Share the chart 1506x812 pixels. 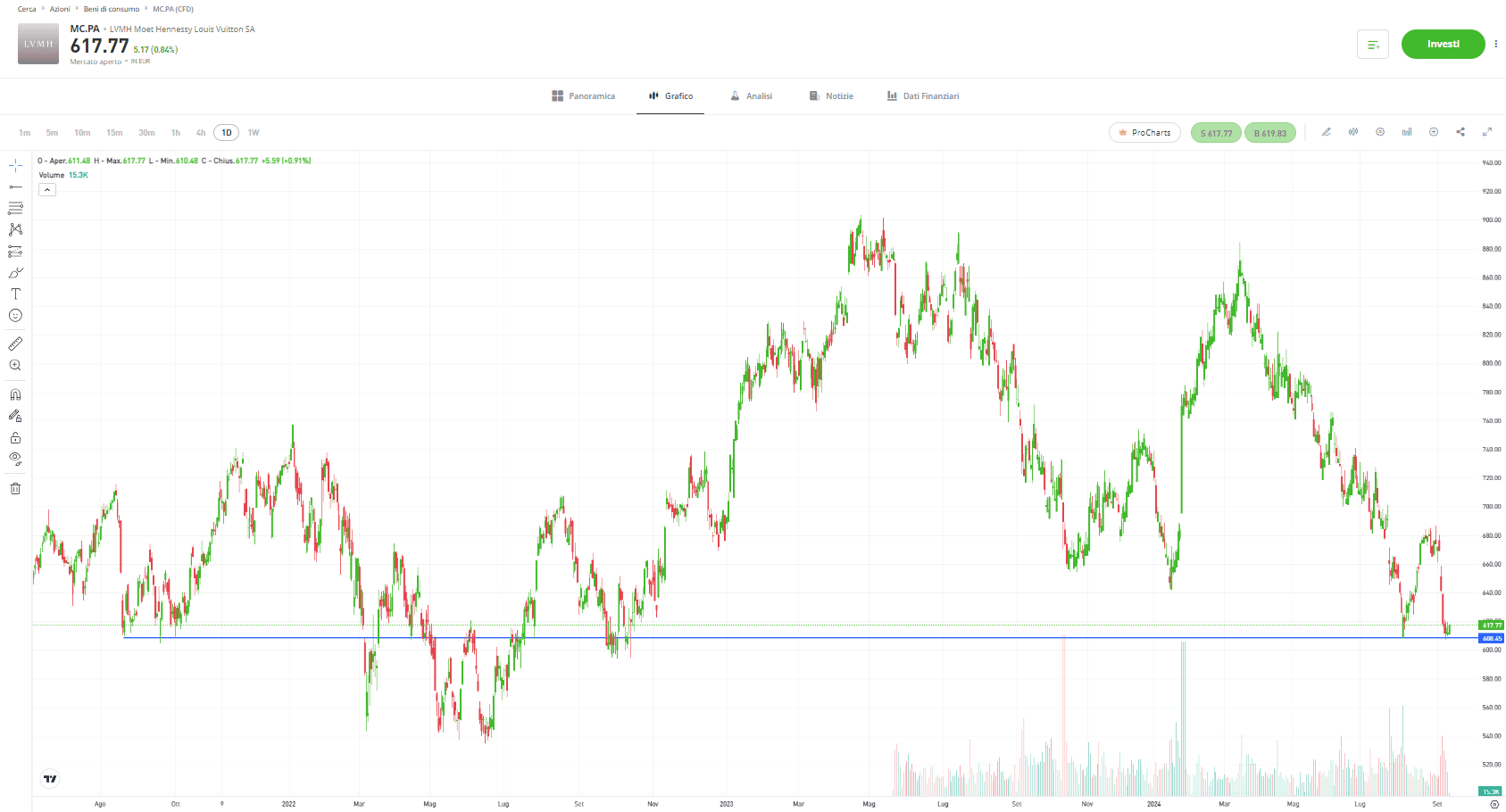pos(1460,132)
